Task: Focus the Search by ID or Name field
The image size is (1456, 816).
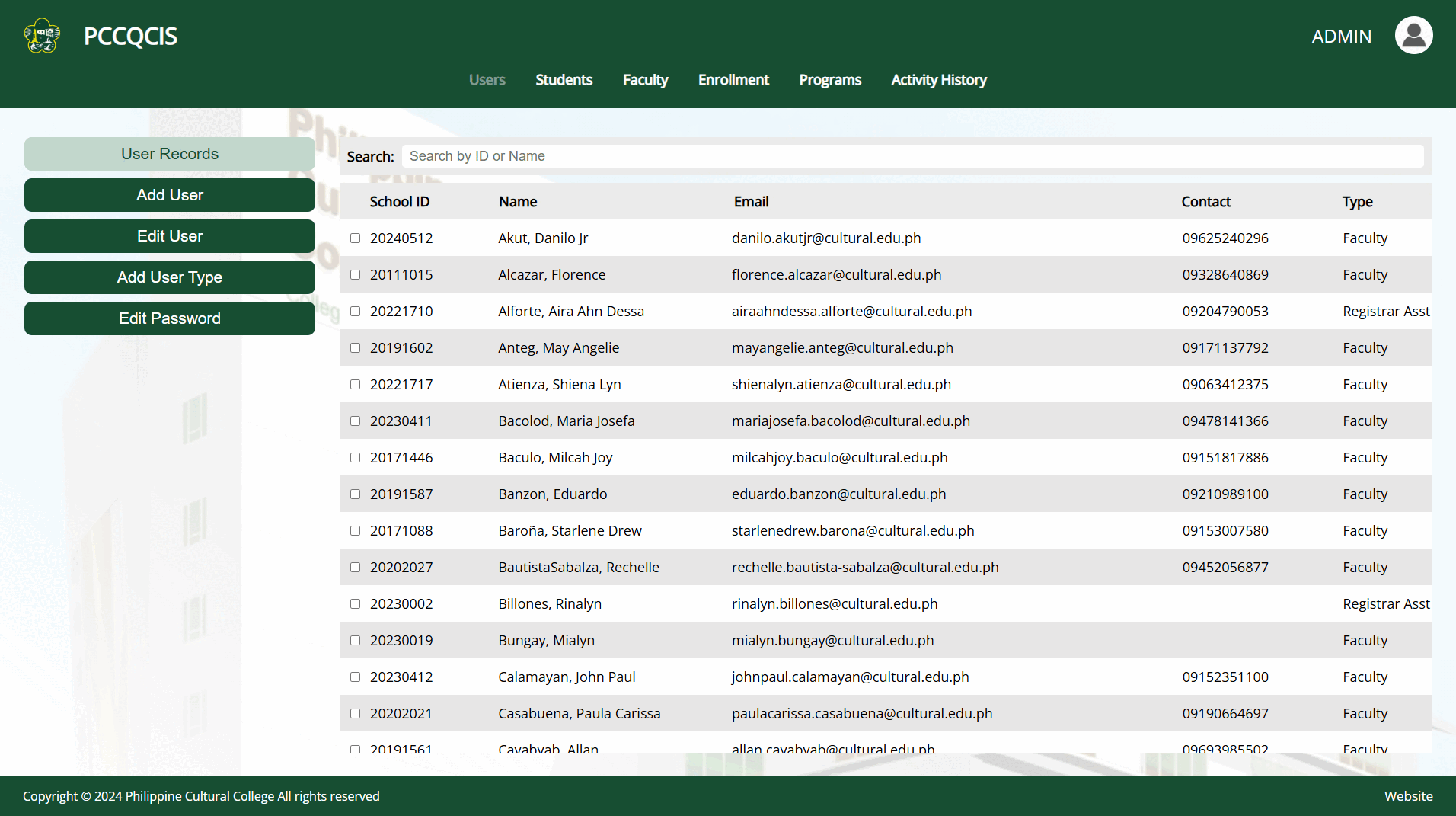Action: (x=912, y=156)
